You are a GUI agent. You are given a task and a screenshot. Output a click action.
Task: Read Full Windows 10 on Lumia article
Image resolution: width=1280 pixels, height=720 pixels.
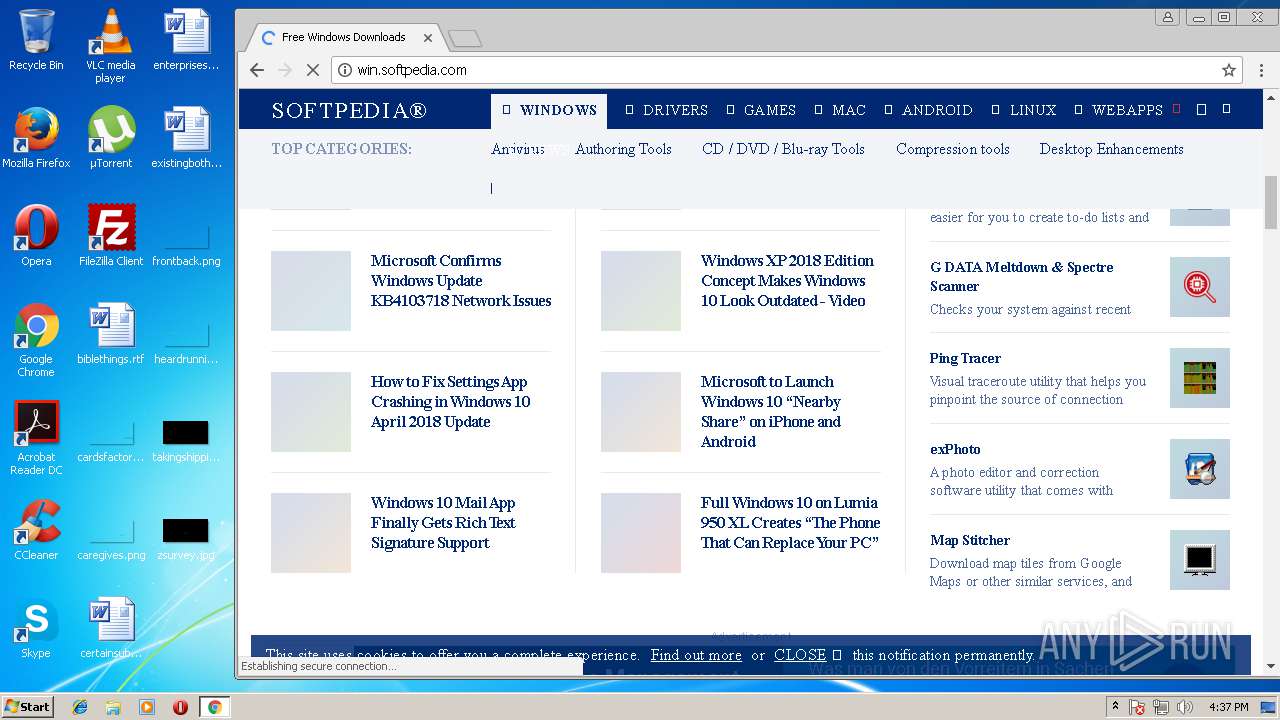pyautogui.click(x=790, y=523)
